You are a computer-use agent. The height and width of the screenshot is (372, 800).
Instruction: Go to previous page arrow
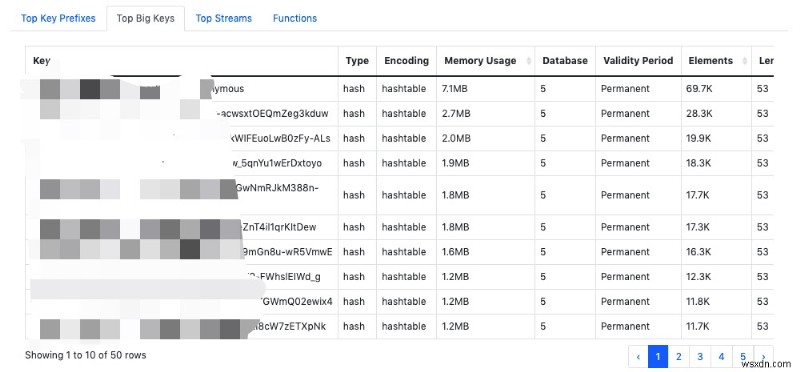[x=638, y=357]
